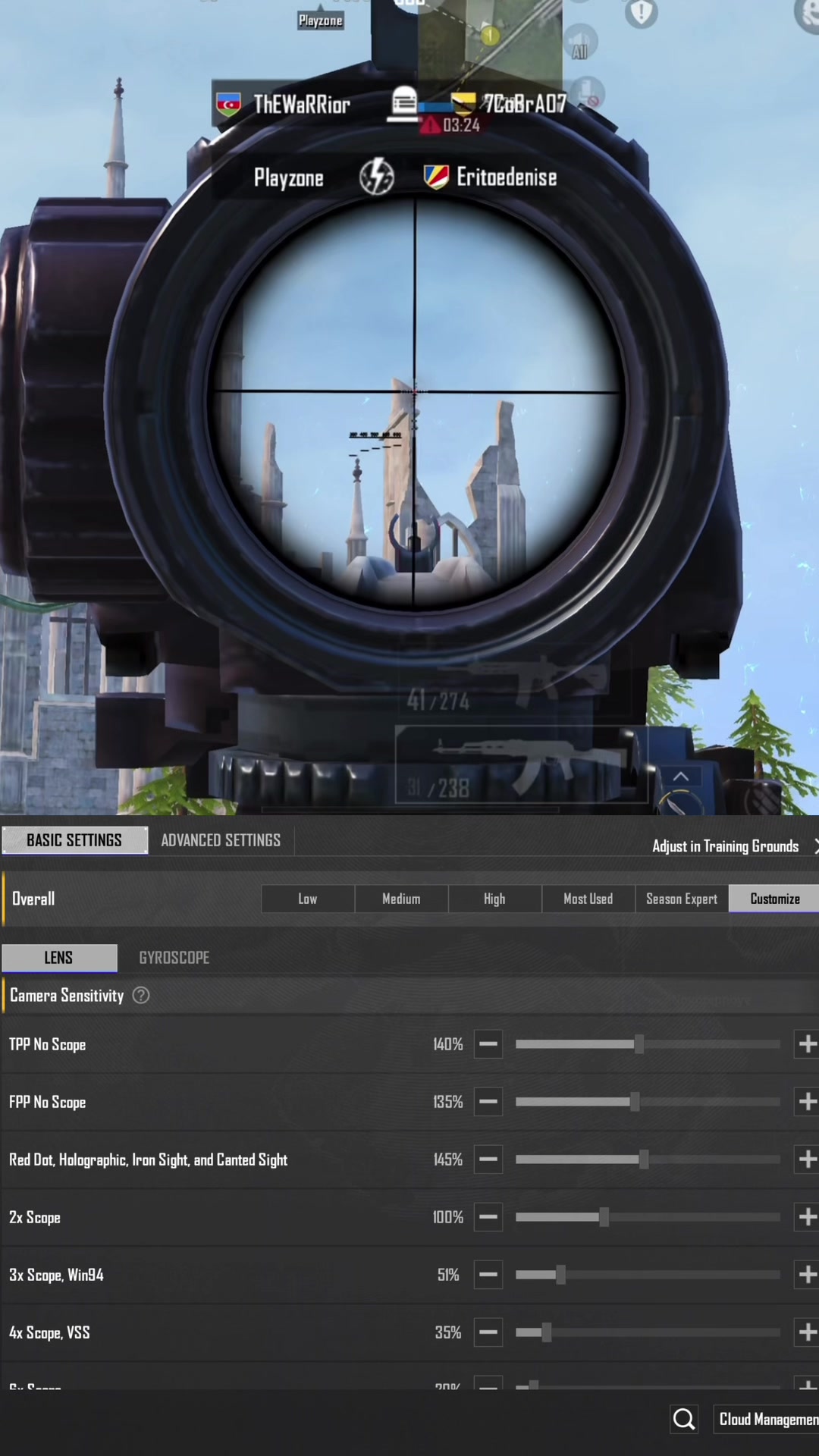This screenshot has height=1456, width=819.
Task: Increase 3x Scope, Win94 sensitivity
Action: pyautogui.click(x=807, y=1275)
